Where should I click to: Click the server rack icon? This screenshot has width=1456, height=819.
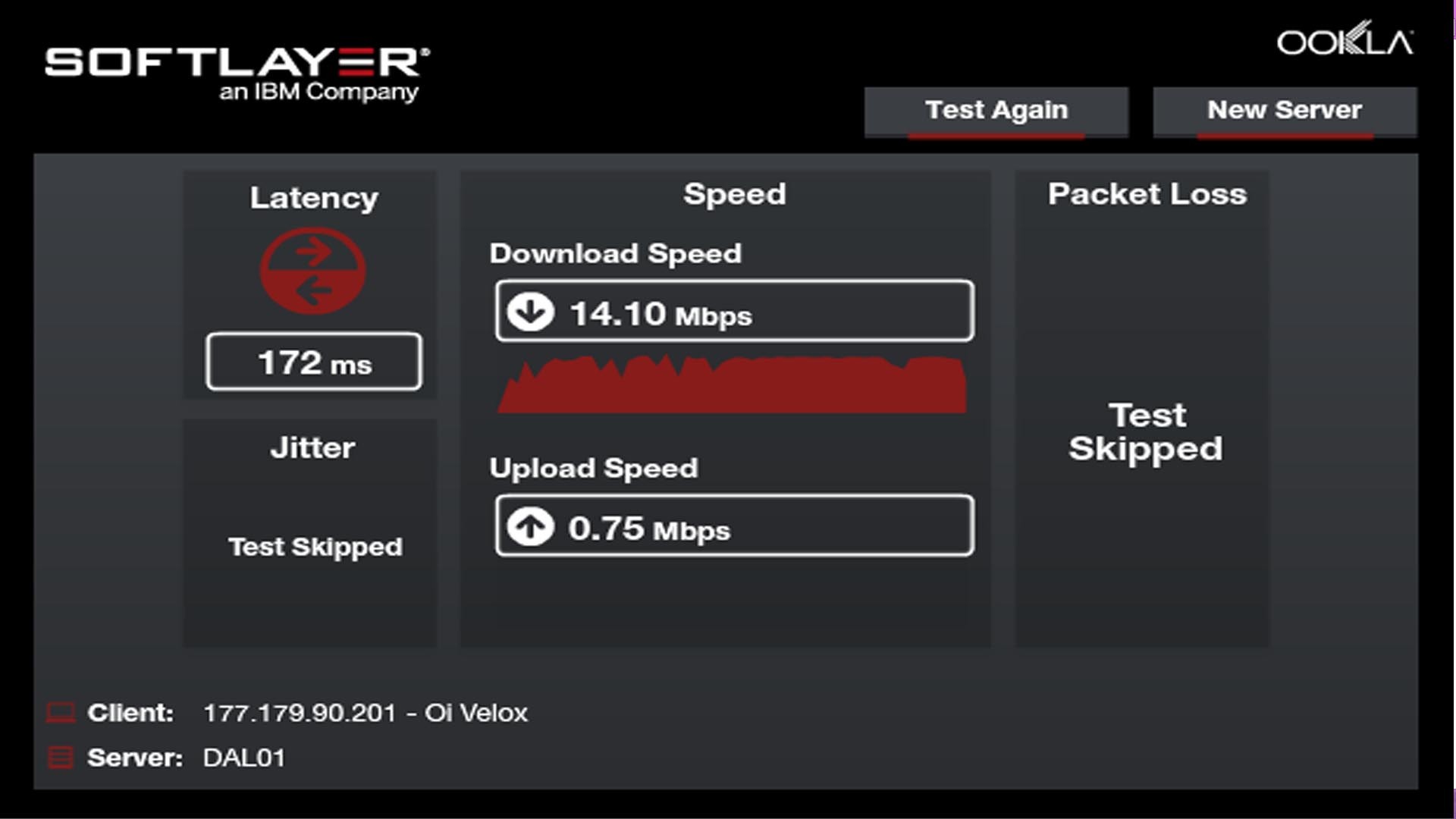tap(61, 758)
